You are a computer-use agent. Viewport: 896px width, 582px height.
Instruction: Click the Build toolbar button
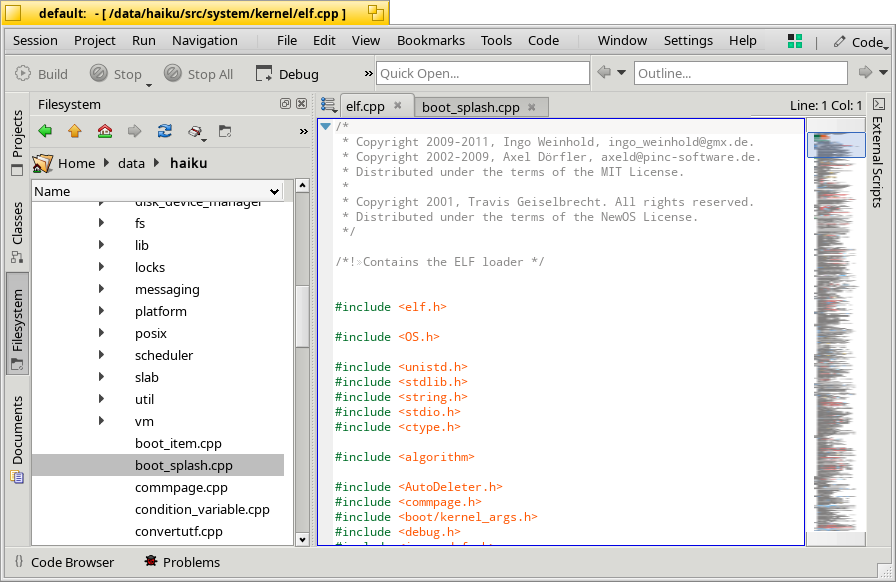(x=41, y=74)
